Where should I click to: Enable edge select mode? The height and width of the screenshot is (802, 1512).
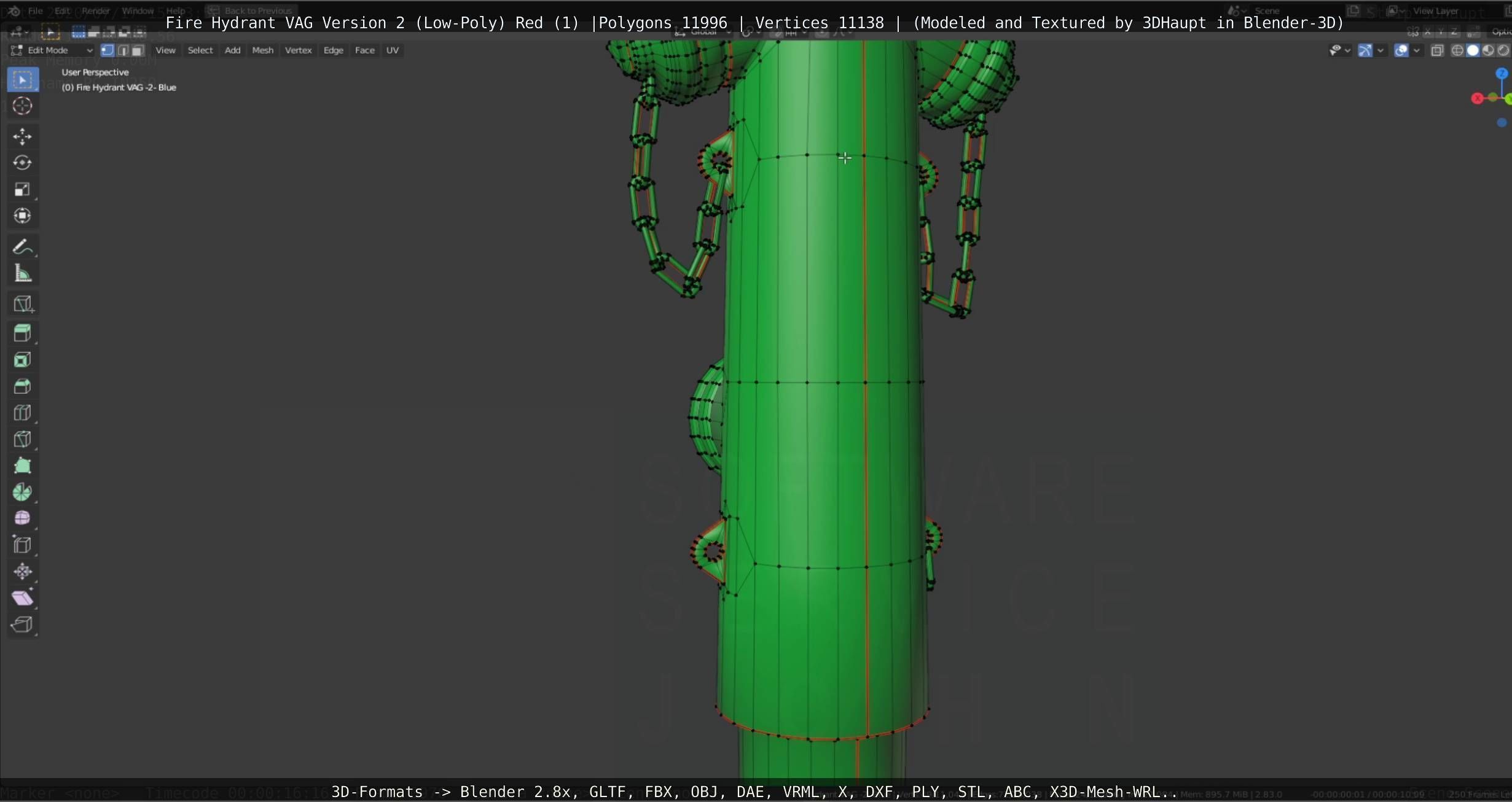tap(123, 50)
